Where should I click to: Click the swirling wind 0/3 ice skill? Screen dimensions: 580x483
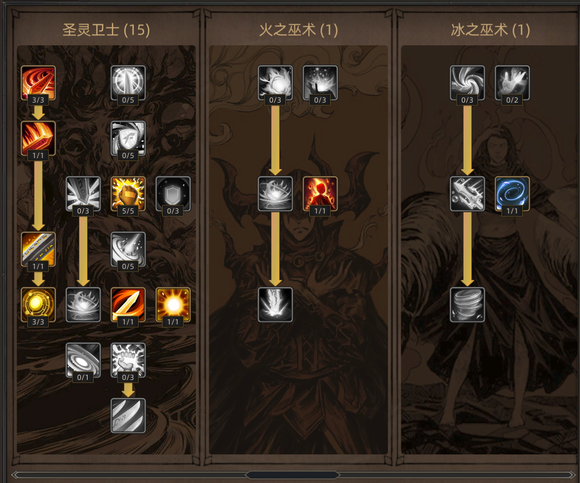coord(467,83)
